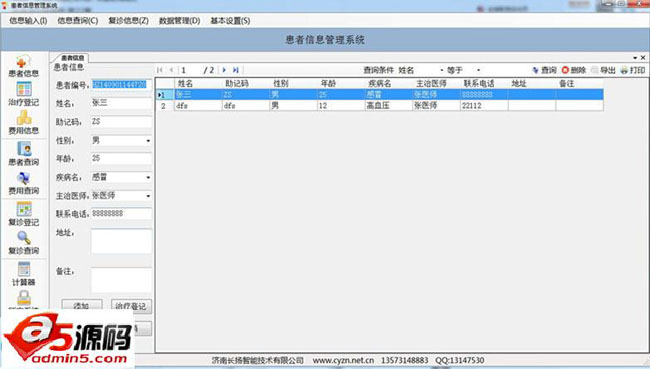The width and height of the screenshot is (650, 369).
Task: Click 导出 export toolbar button
Action: (x=603, y=70)
